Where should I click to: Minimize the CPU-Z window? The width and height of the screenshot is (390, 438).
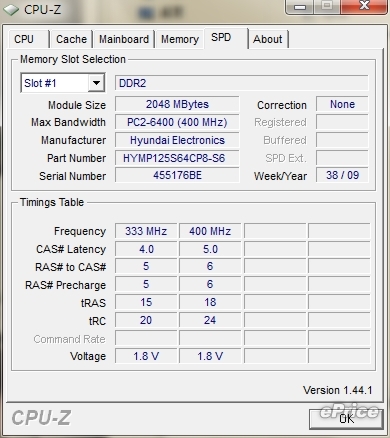(300, 7)
